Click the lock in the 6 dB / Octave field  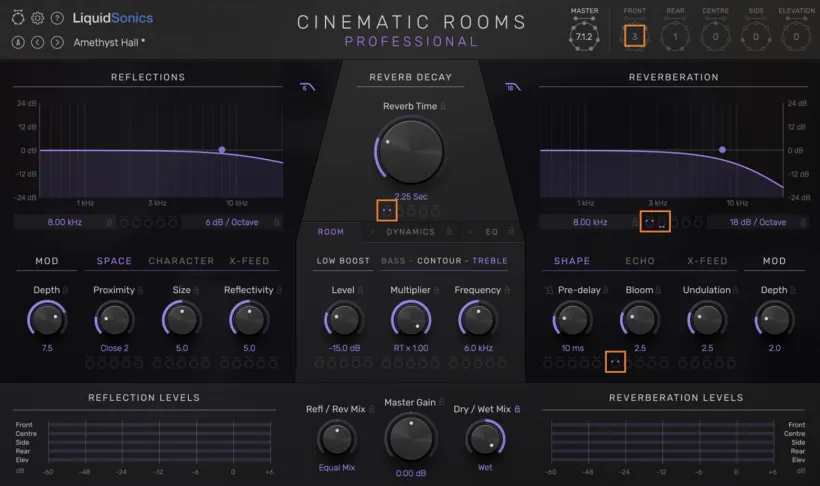click(276, 222)
